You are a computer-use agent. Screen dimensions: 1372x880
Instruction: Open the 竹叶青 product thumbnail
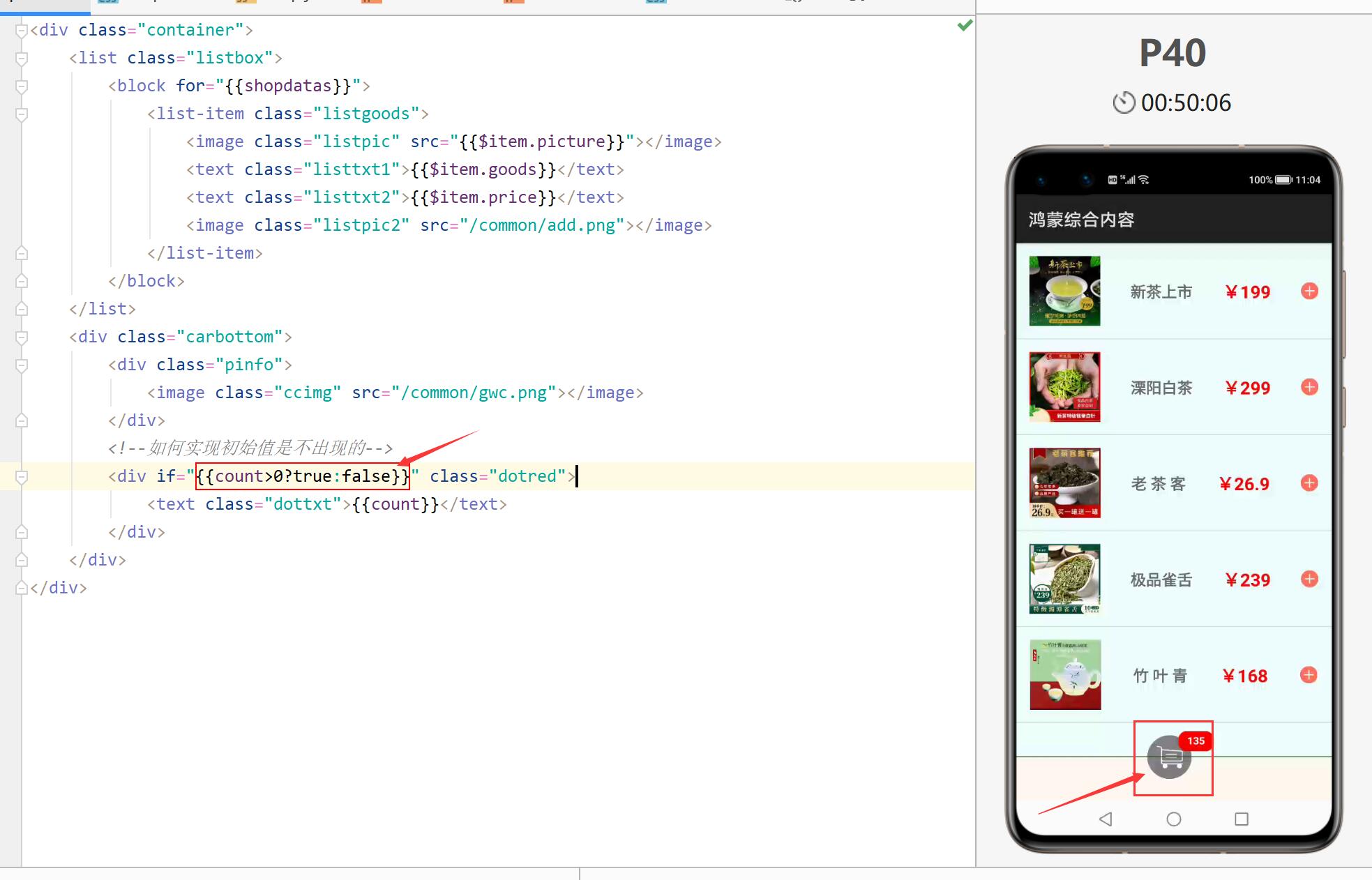1065,674
